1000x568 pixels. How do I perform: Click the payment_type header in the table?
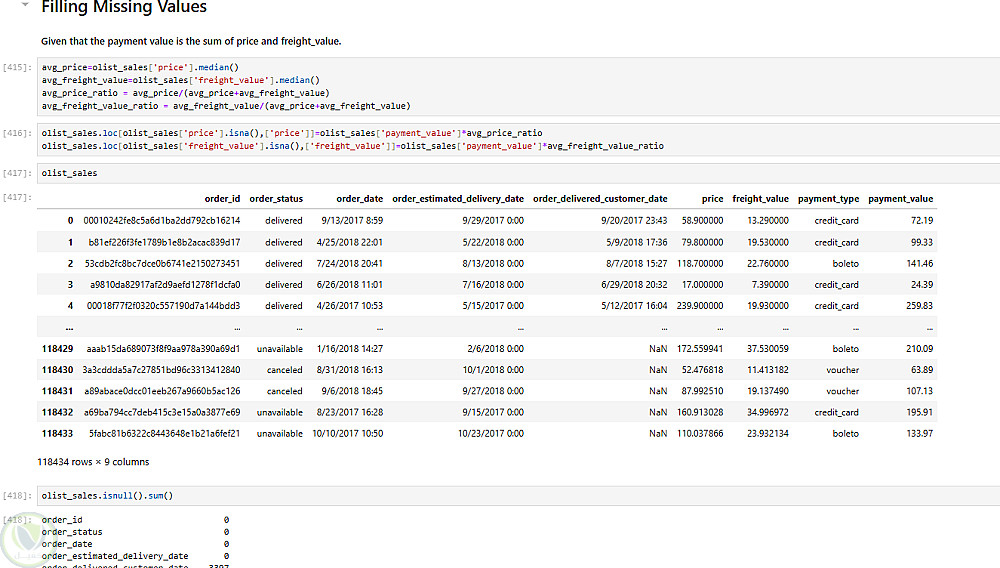(828, 198)
